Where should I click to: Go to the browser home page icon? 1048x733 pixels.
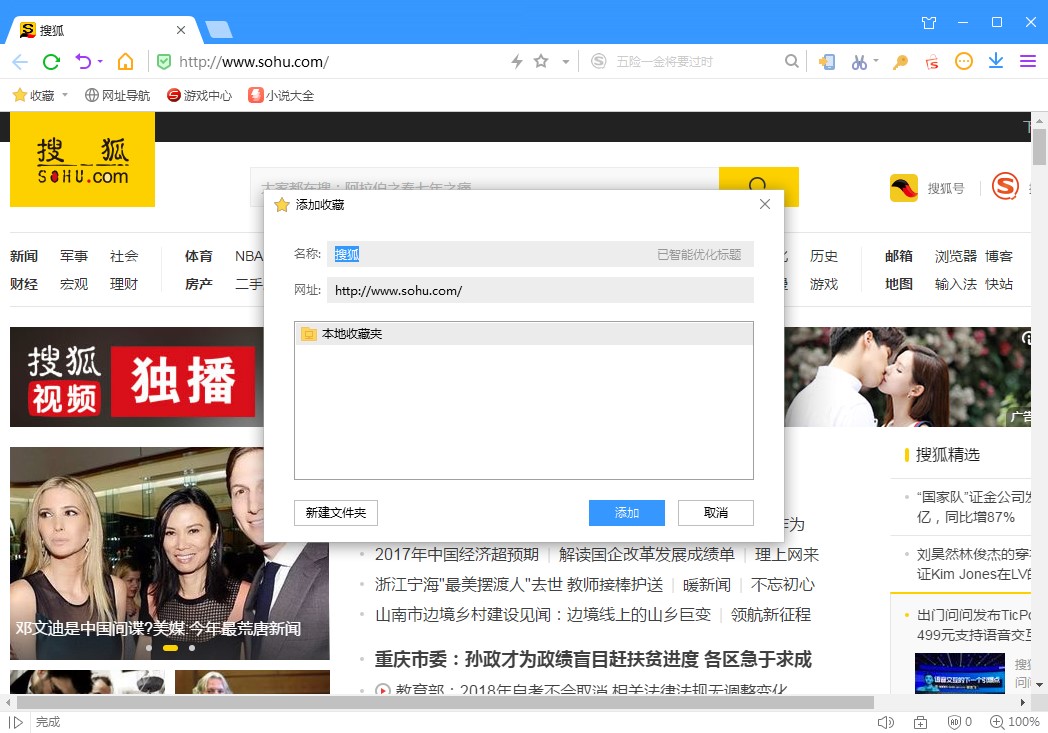click(125, 62)
